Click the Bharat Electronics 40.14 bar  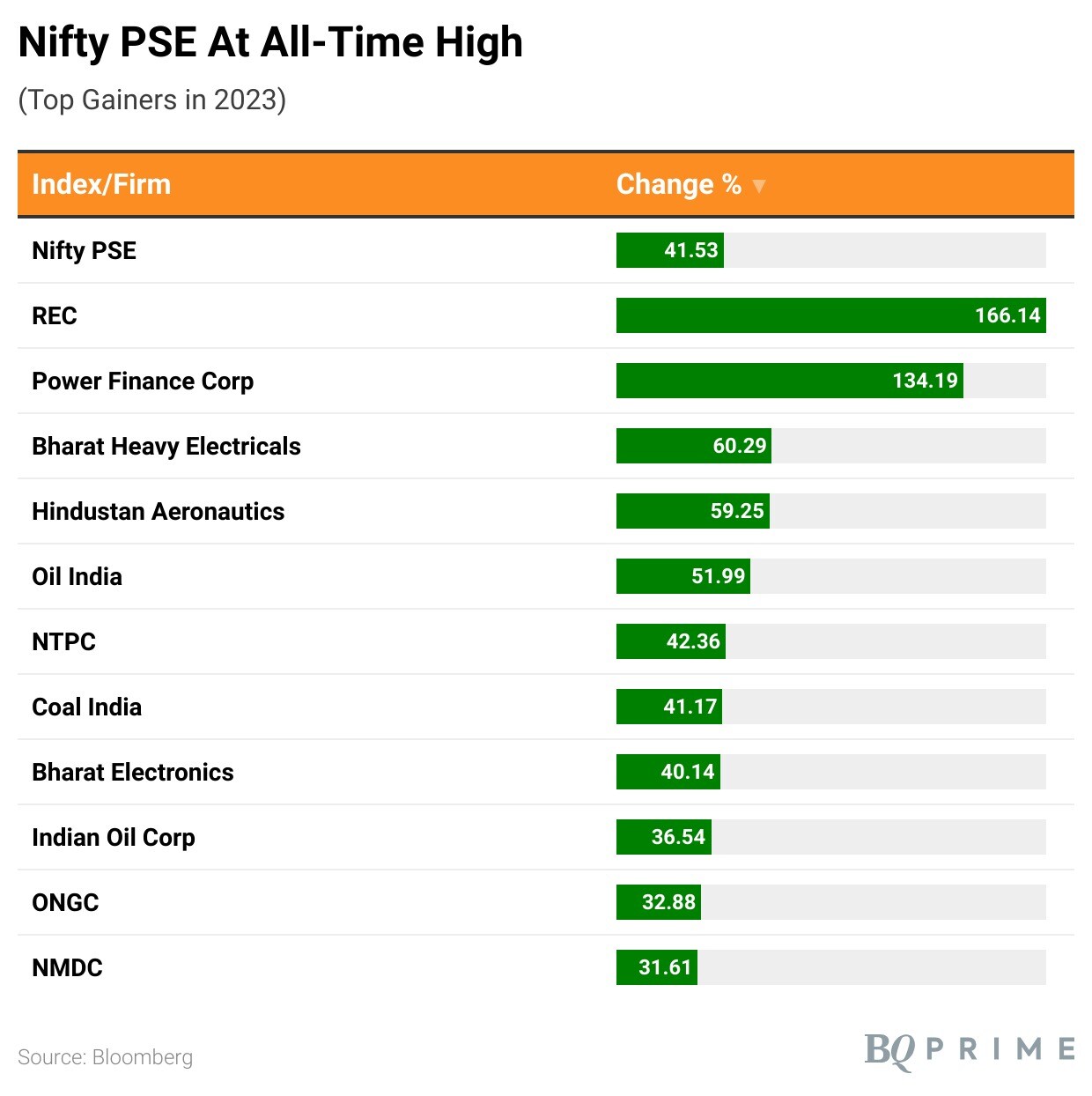668,772
